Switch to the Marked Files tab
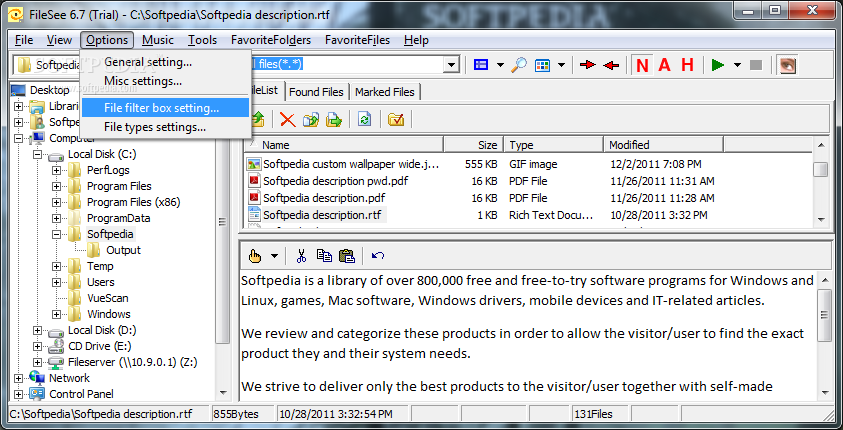 coord(384,92)
